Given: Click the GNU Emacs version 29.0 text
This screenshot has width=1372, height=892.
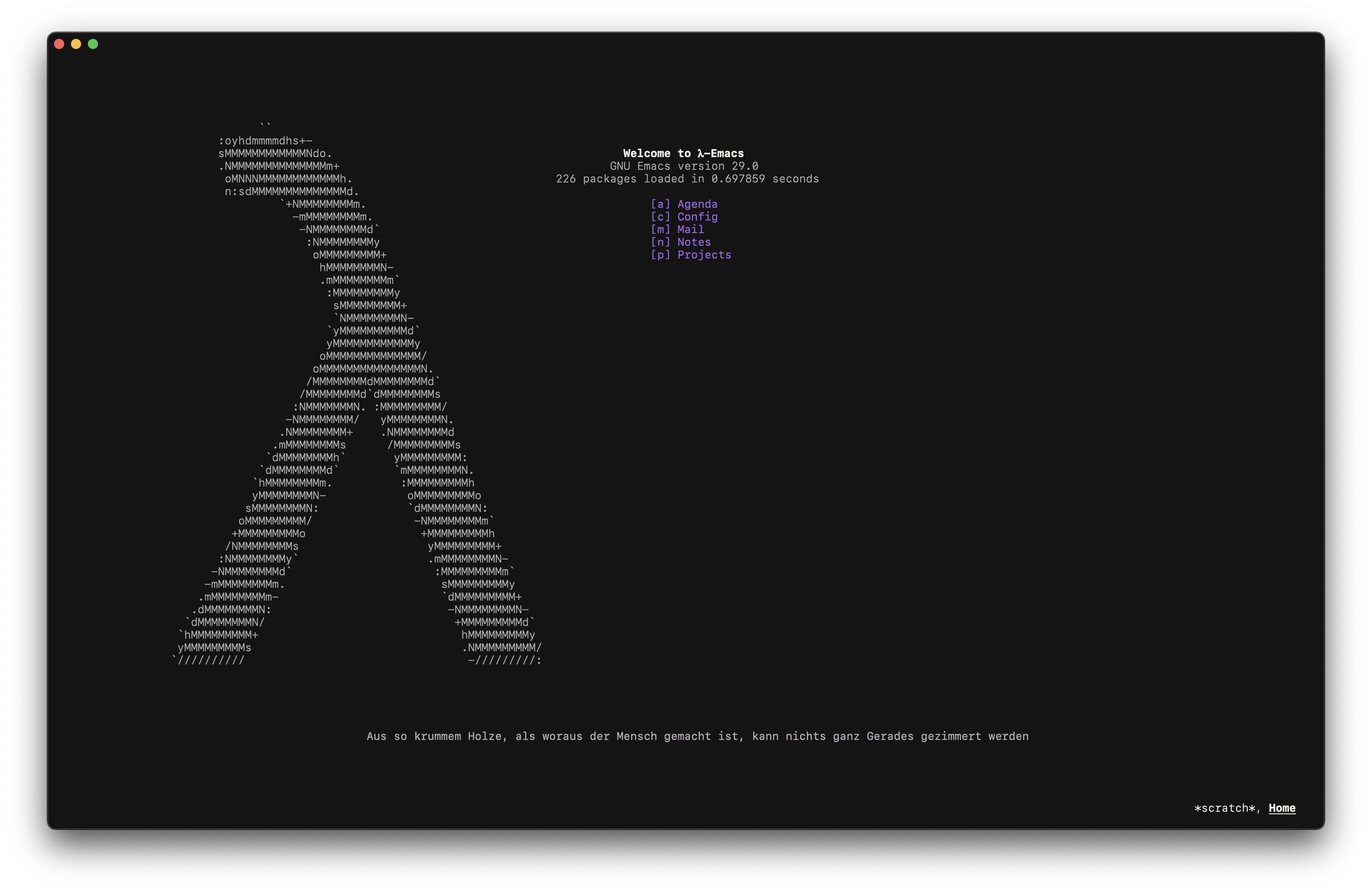Looking at the screenshot, I should pyautogui.click(x=684, y=166).
